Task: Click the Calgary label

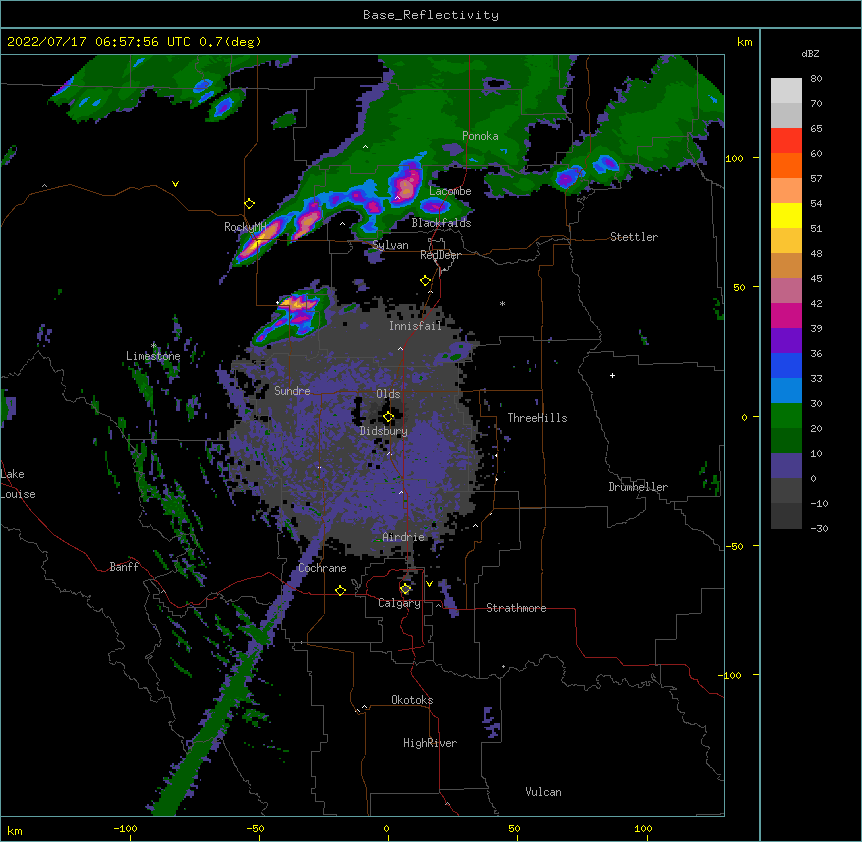Action: point(399,603)
